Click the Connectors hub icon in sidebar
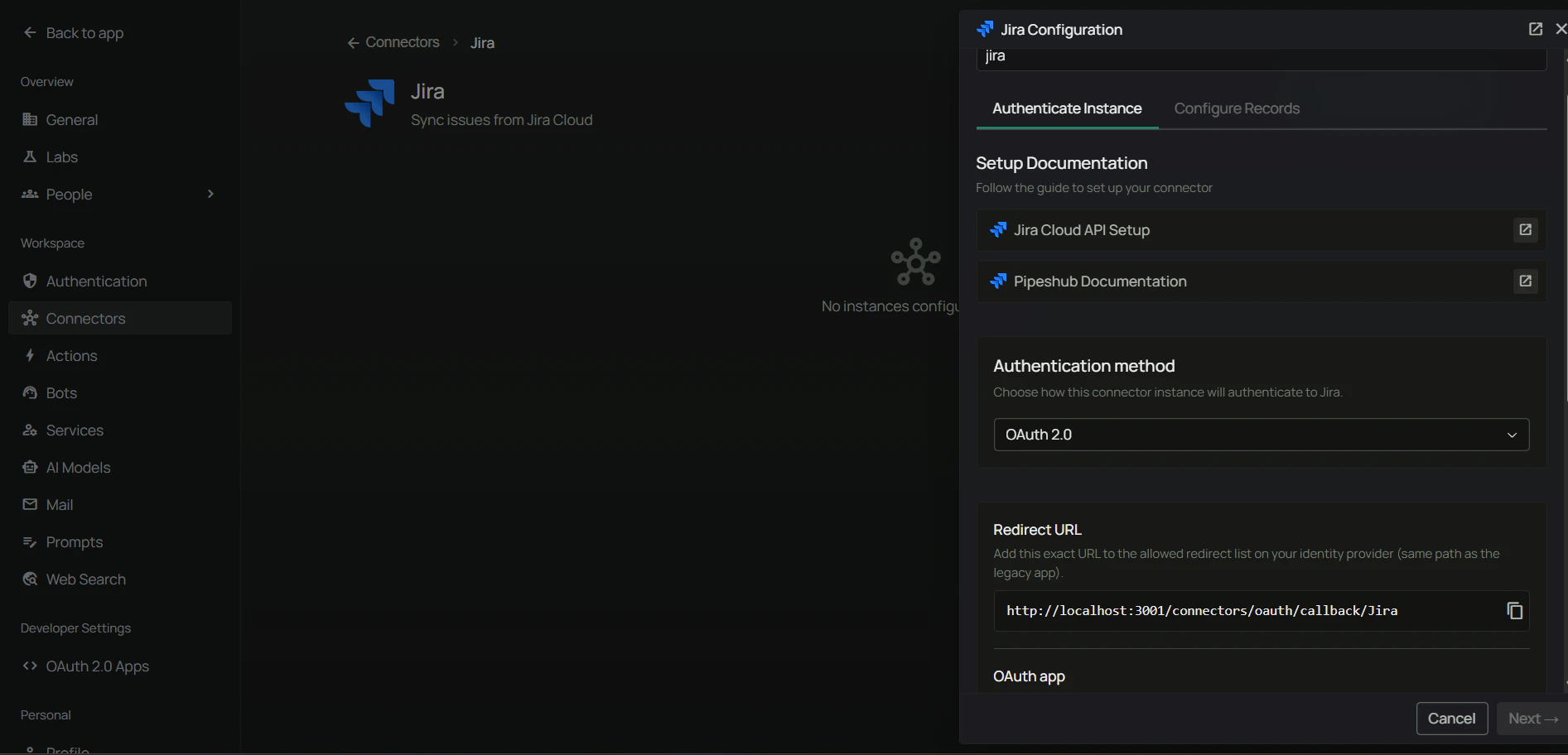The width and height of the screenshot is (1568, 755). [30, 318]
